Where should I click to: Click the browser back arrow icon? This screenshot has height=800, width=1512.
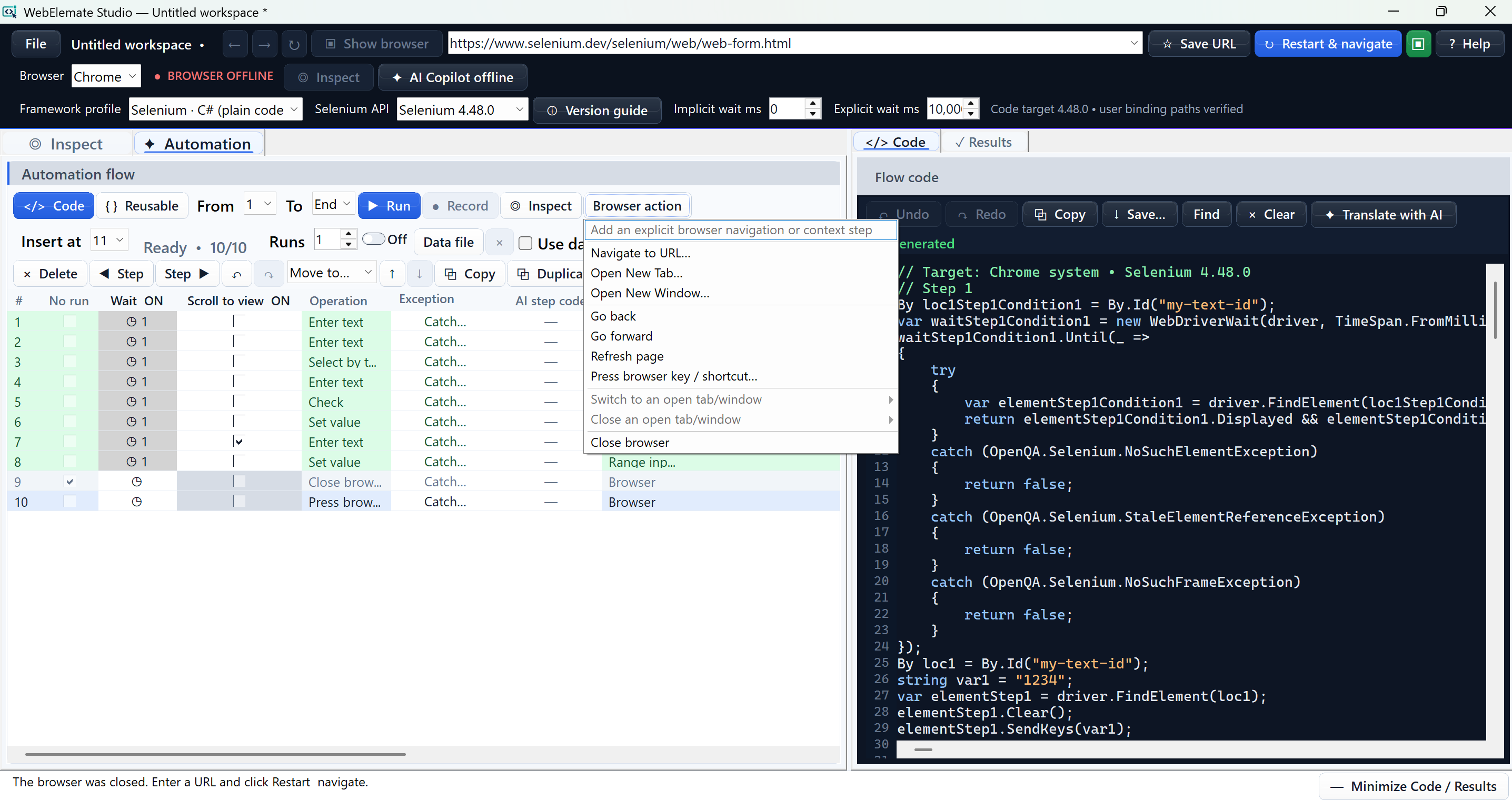click(x=234, y=45)
